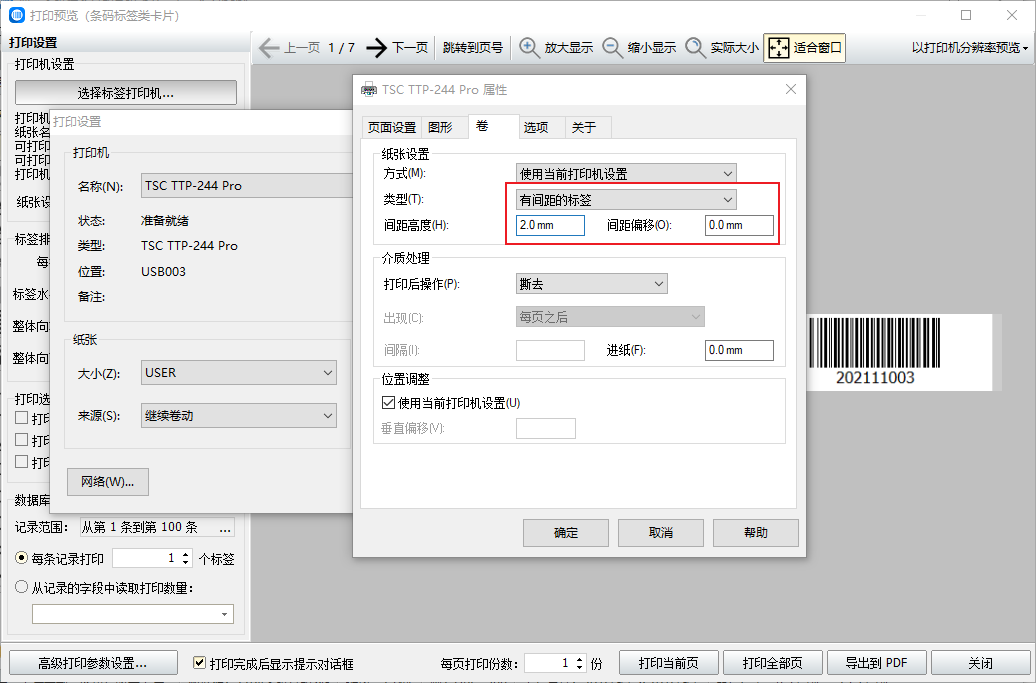Click 关闭 button at bottom
The height and width of the screenshot is (683, 1036).
980,663
